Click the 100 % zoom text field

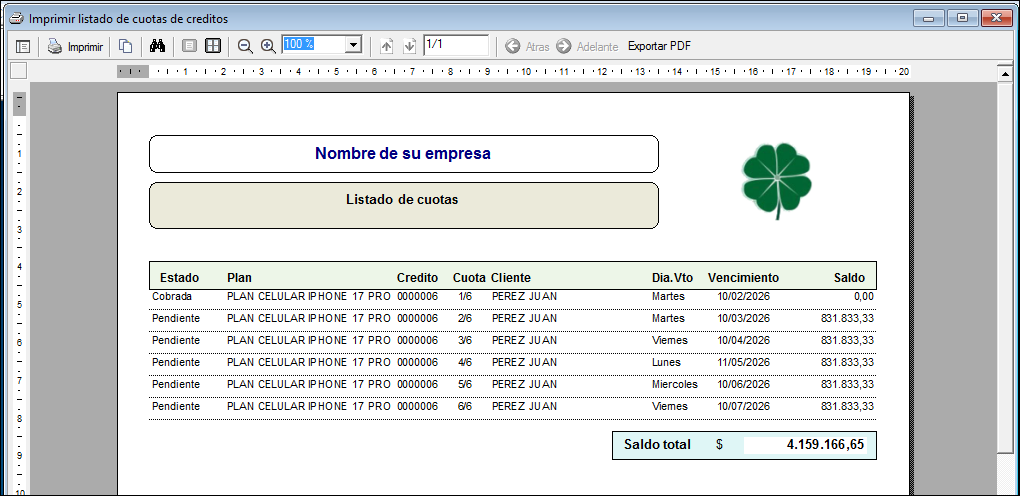[x=312, y=45]
